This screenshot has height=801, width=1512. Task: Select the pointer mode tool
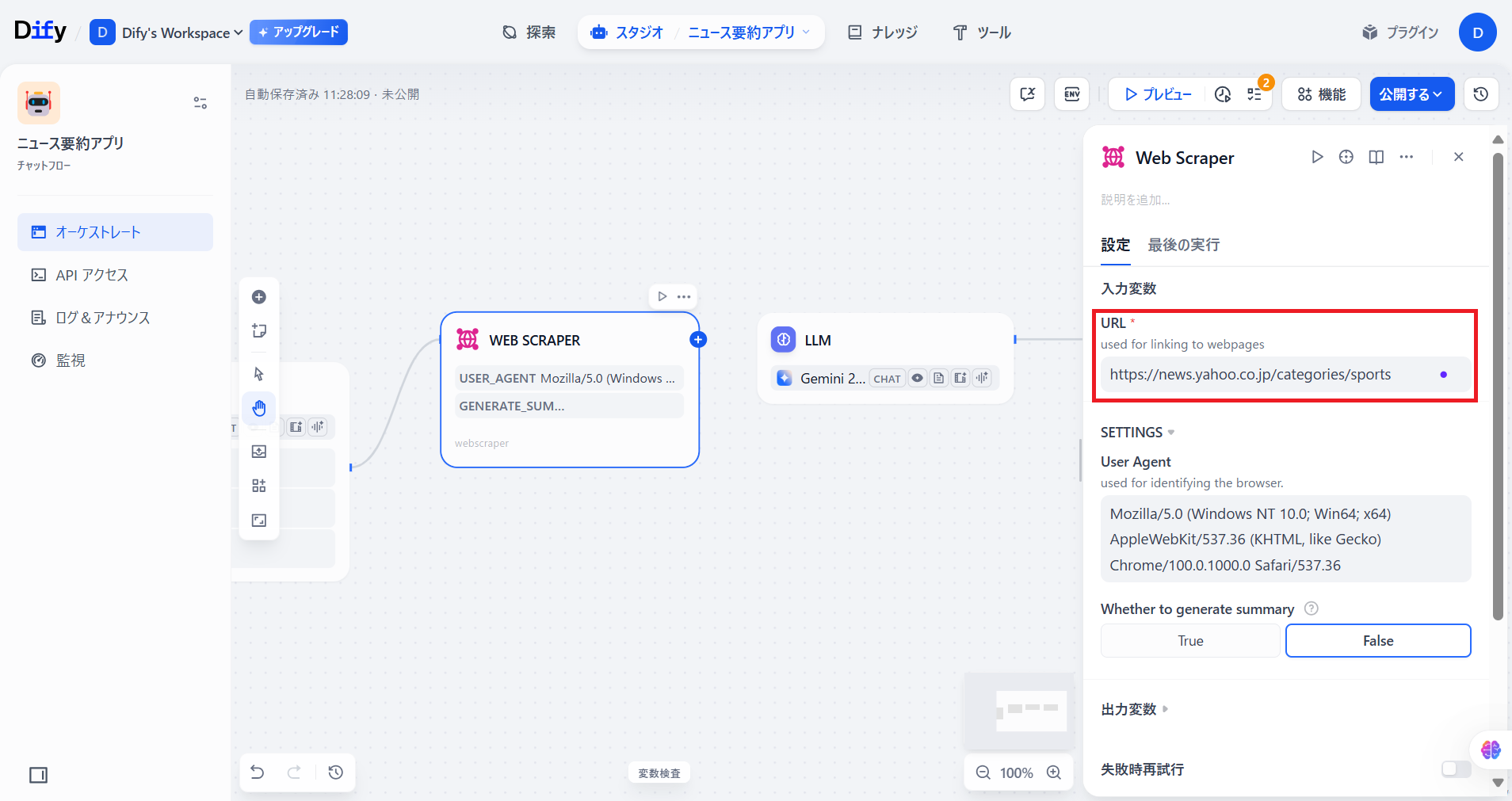click(259, 373)
